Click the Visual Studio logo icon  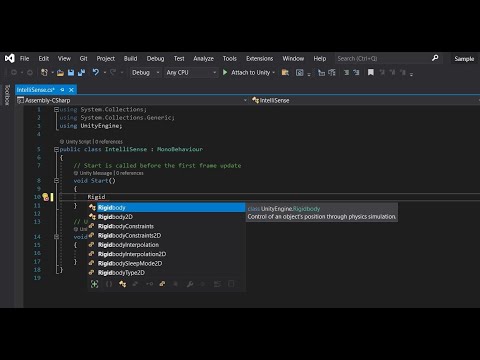pos(9,58)
